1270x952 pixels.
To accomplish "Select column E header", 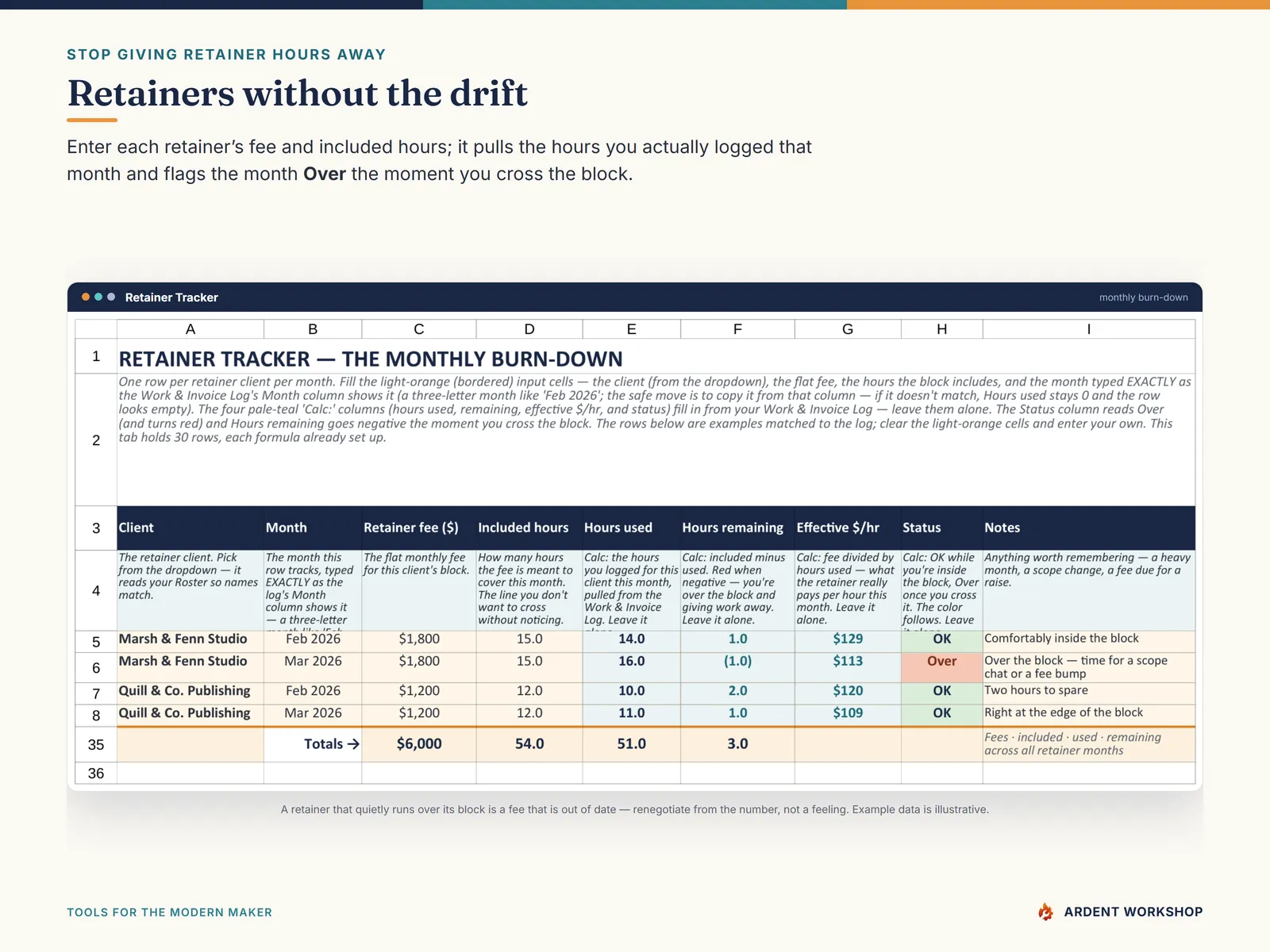I will [x=632, y=329].
